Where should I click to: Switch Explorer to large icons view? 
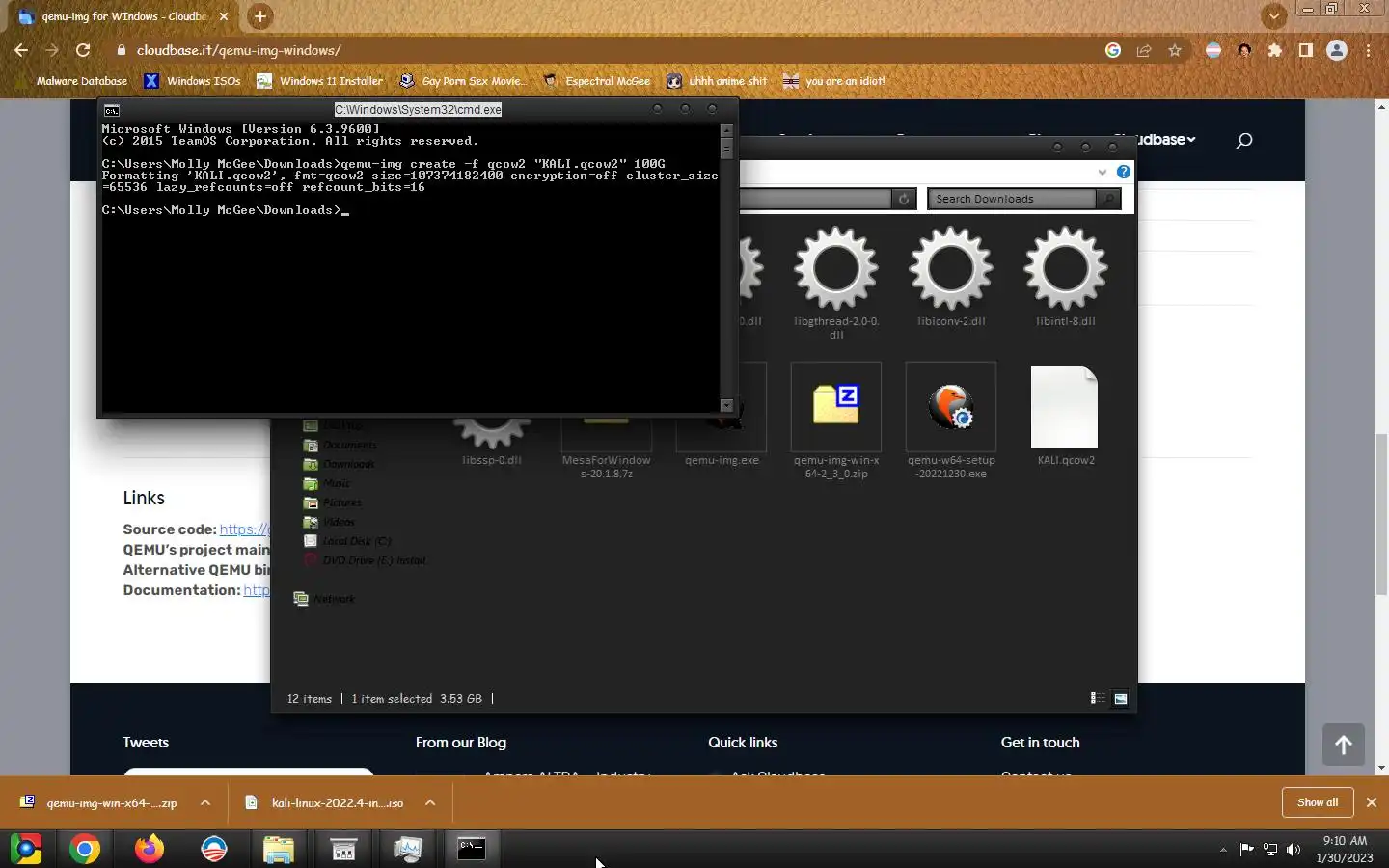pos(1121,698)
